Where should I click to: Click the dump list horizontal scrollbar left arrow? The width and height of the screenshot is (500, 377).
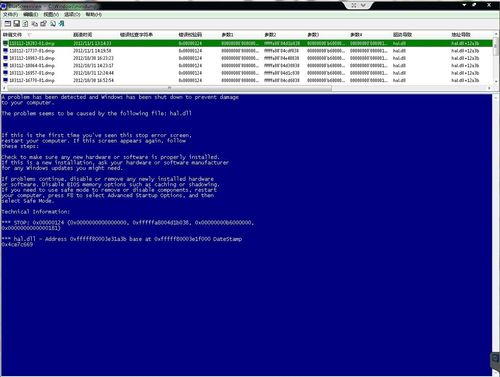pos(4,88)
